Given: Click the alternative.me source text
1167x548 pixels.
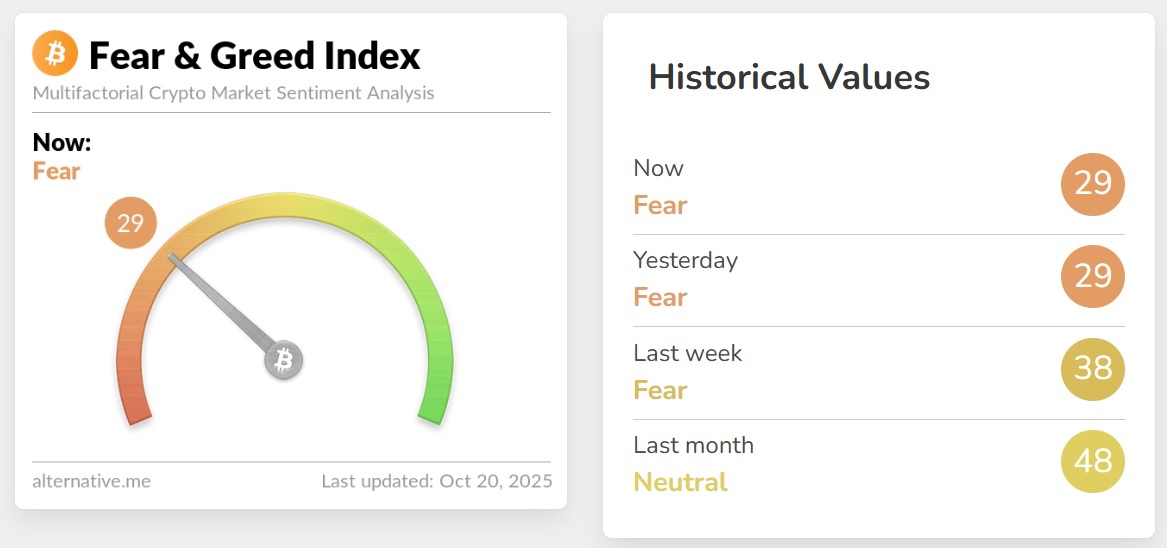Looking at the screenshot, I should (91, 481).
